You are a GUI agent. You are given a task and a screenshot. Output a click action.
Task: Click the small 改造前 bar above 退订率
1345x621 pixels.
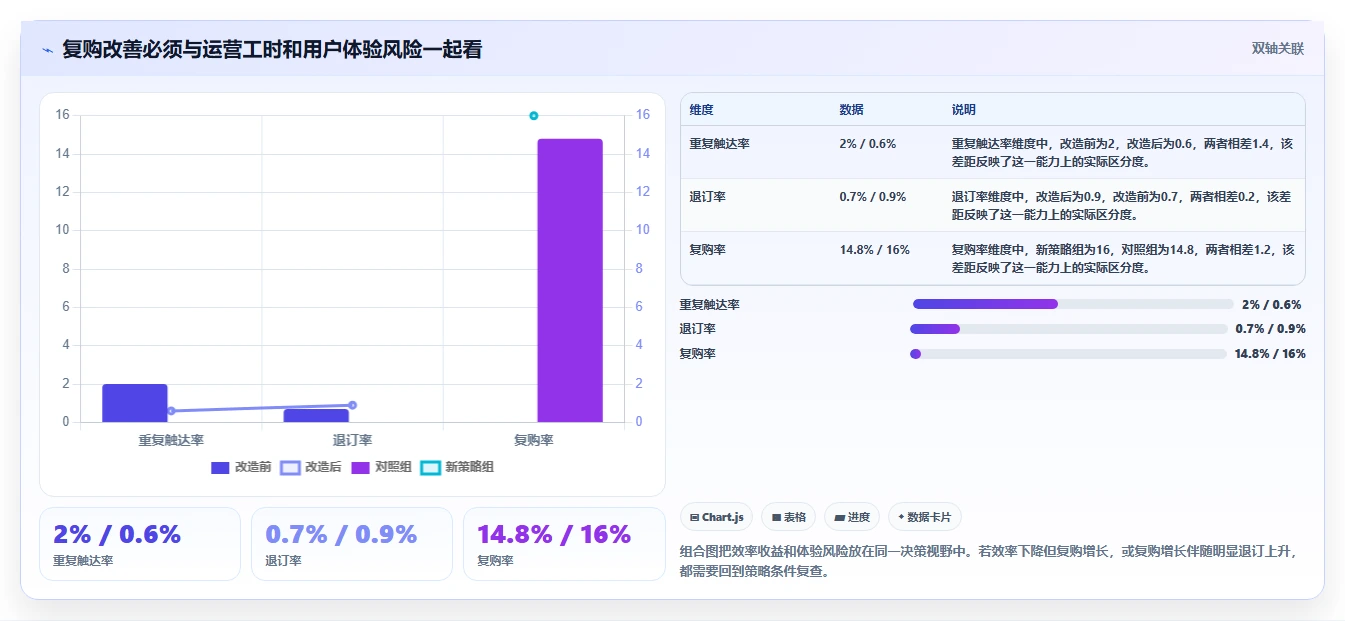316,415
